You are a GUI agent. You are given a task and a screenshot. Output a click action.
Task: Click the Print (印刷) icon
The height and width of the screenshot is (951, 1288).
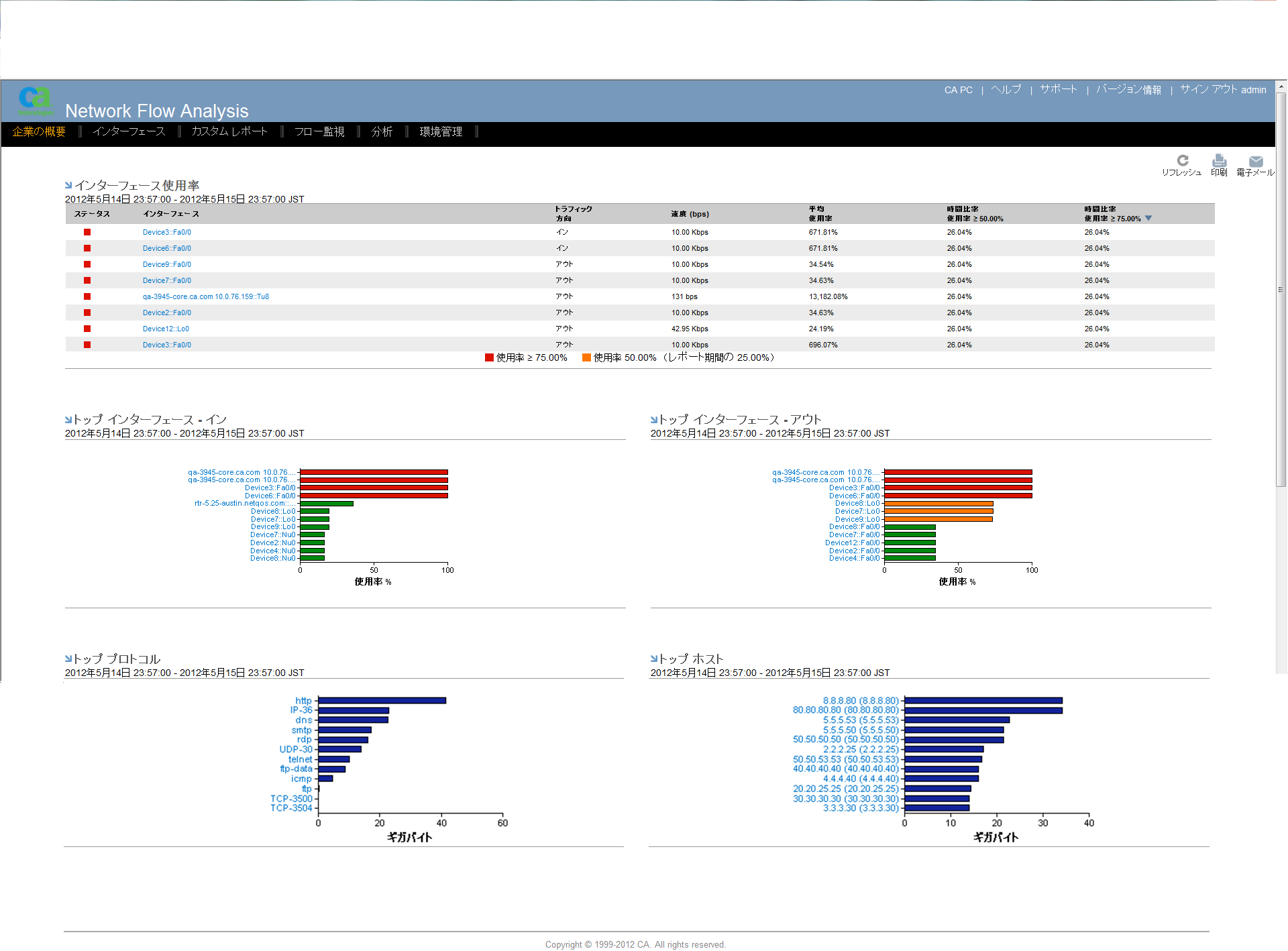pos(1219,161)
